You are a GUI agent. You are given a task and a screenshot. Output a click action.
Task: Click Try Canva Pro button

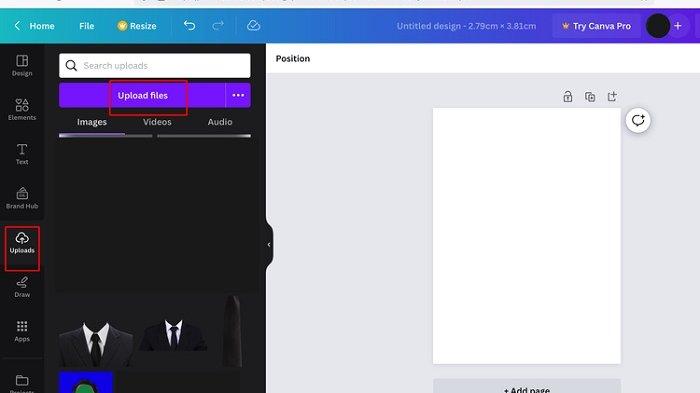pyautogui.click(x=596, y=26)
